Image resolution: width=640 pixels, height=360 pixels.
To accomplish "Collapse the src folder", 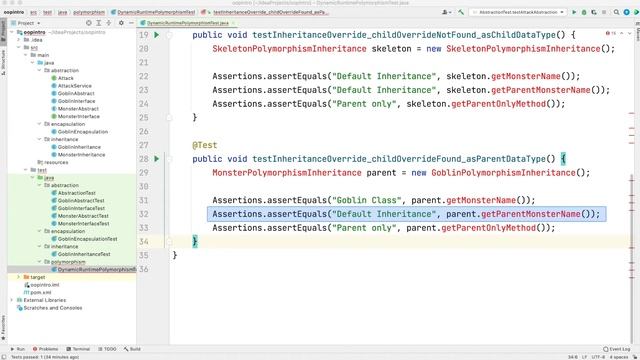I will point(19,48).
